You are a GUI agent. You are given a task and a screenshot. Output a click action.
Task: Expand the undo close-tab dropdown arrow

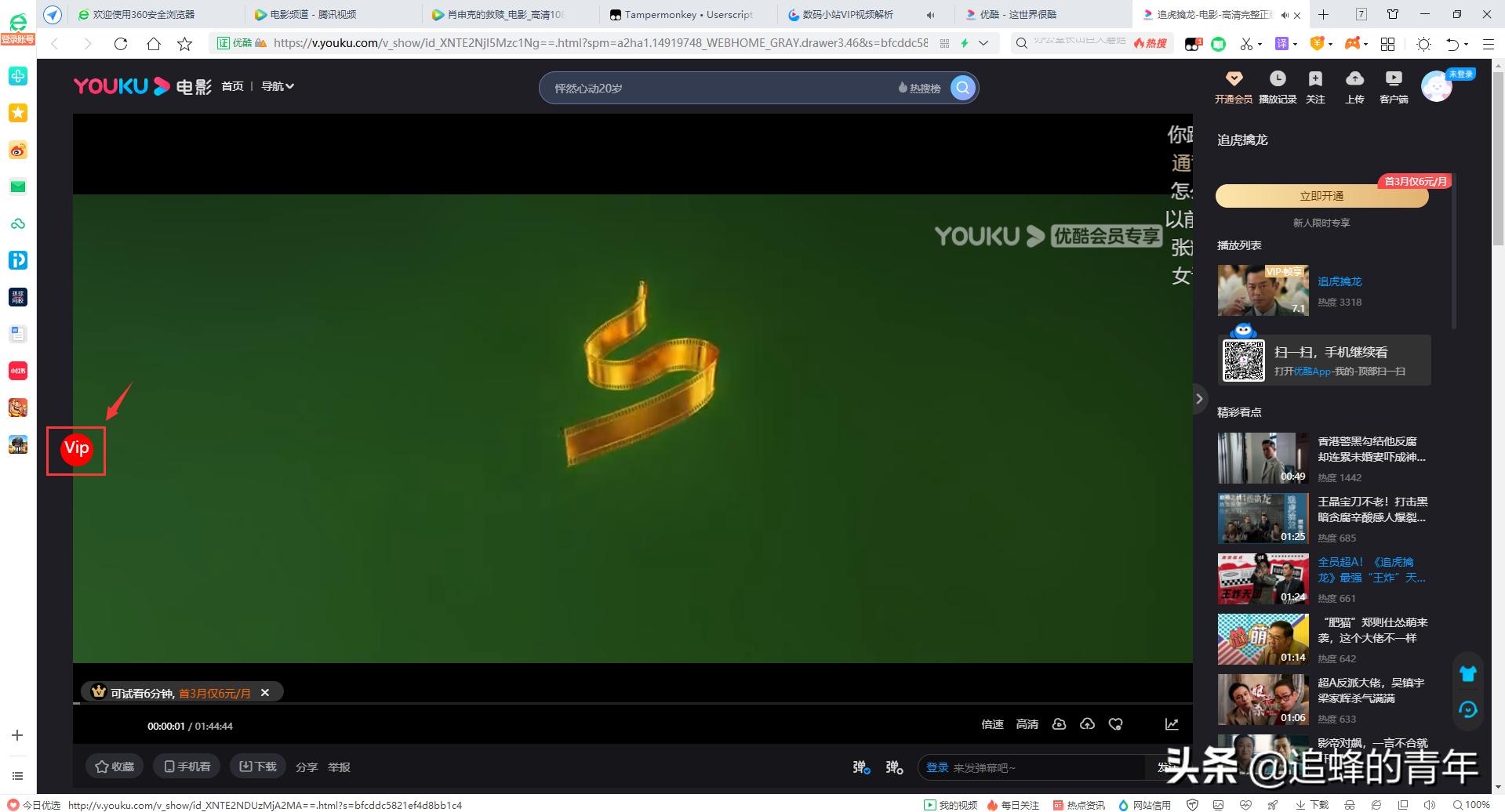tap(1466, 45)
